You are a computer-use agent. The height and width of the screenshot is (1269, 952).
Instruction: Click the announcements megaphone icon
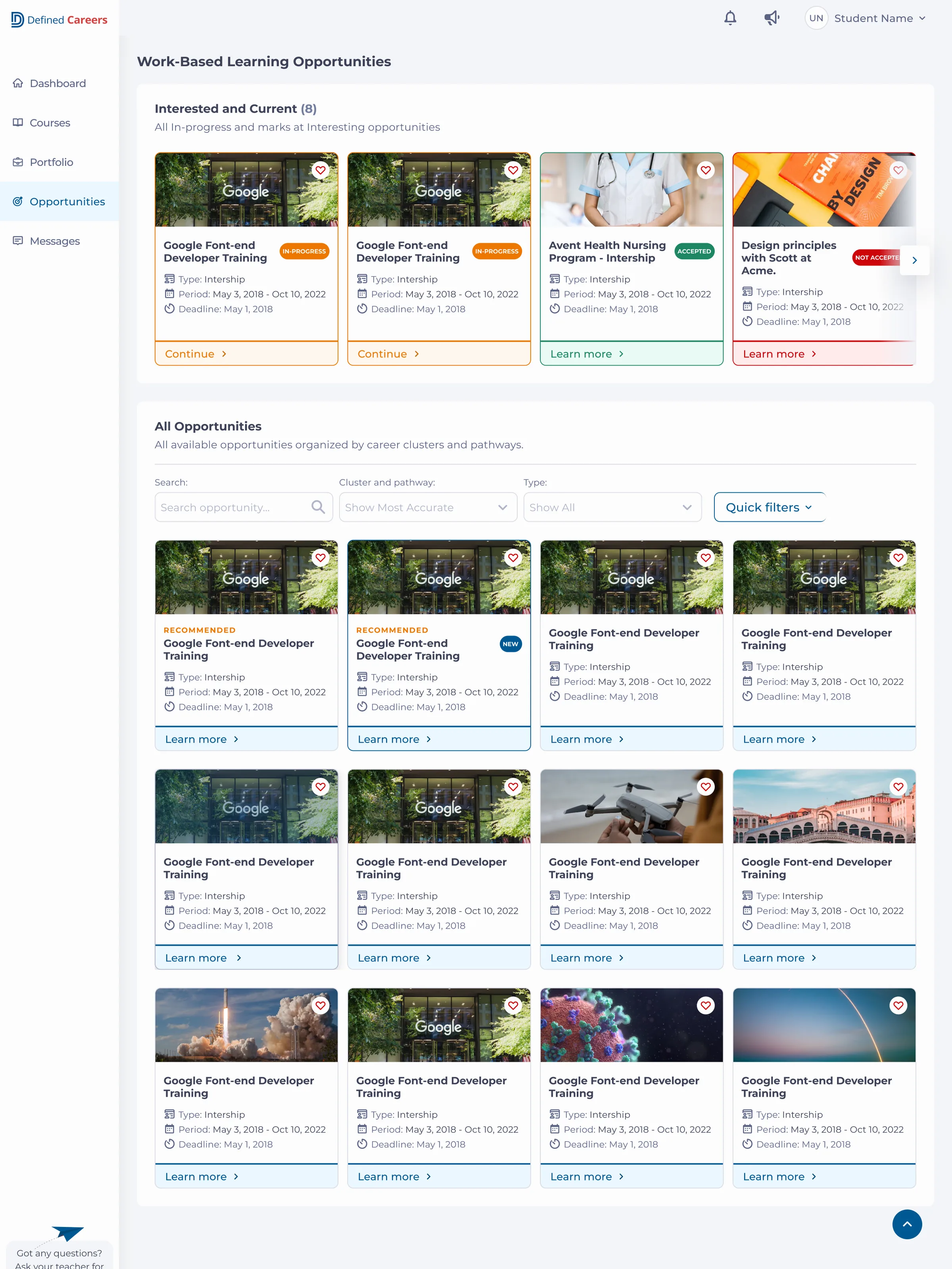point(772,18)
